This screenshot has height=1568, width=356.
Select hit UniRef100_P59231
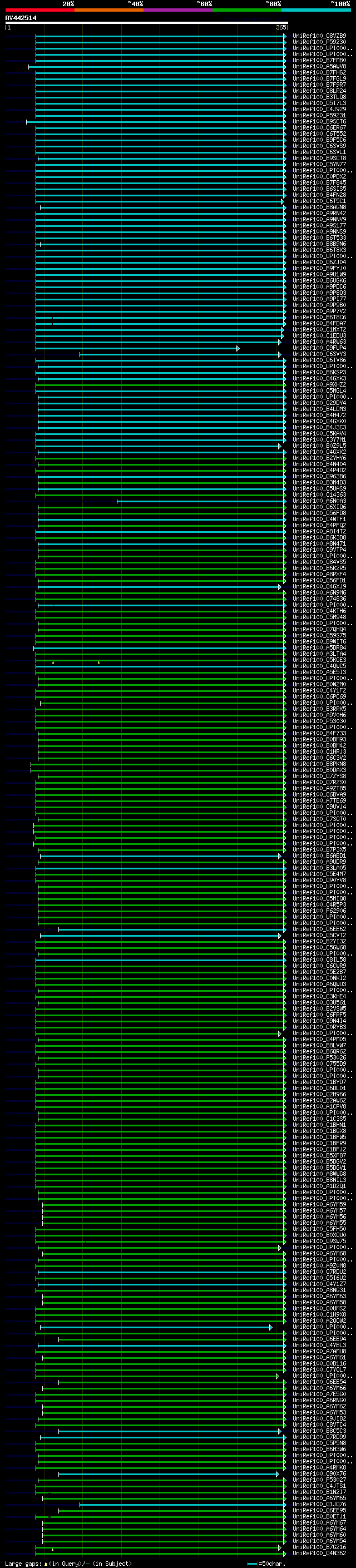(319, 116)
